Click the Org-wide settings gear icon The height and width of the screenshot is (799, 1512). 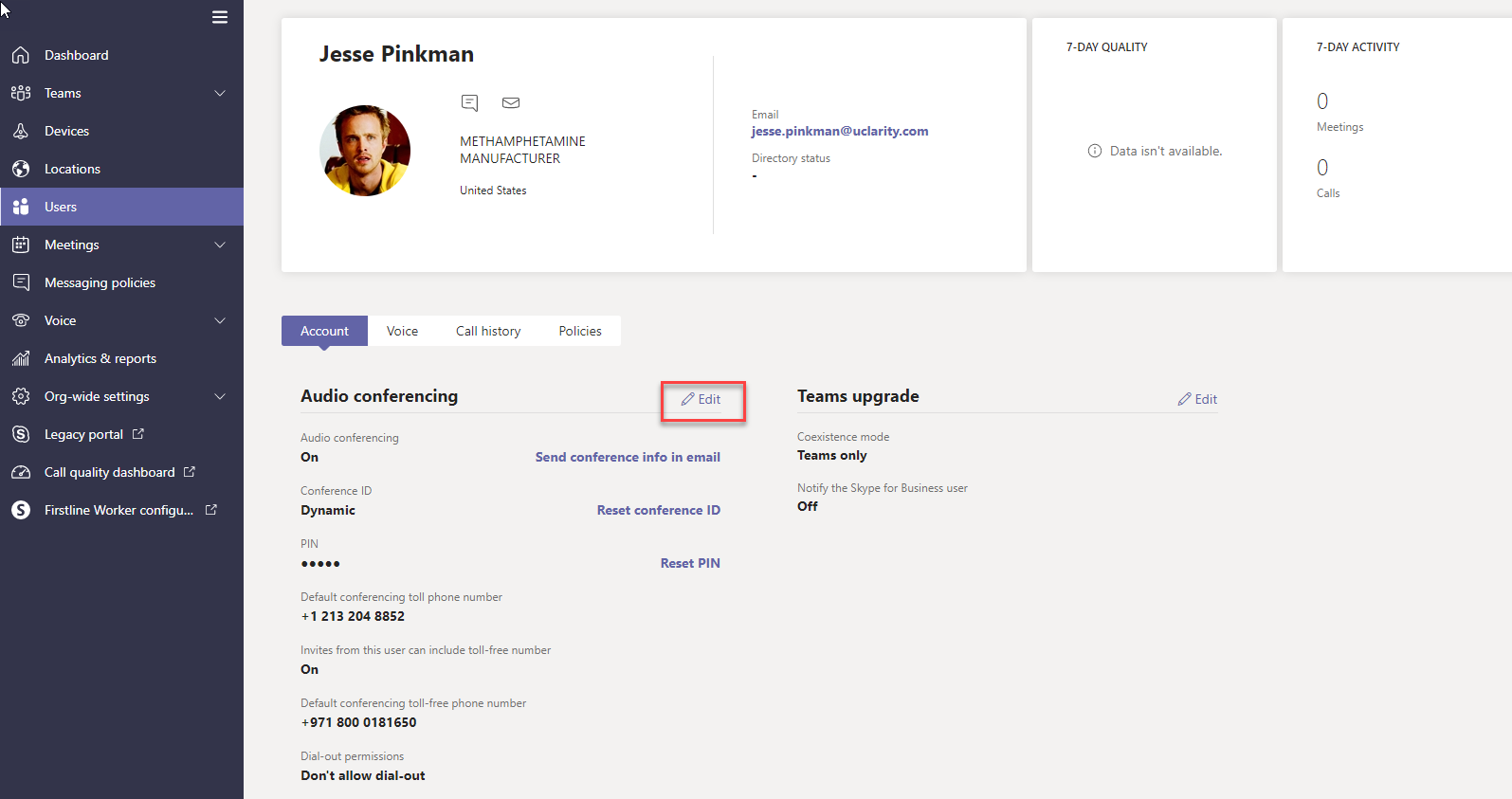pos(21,396)
